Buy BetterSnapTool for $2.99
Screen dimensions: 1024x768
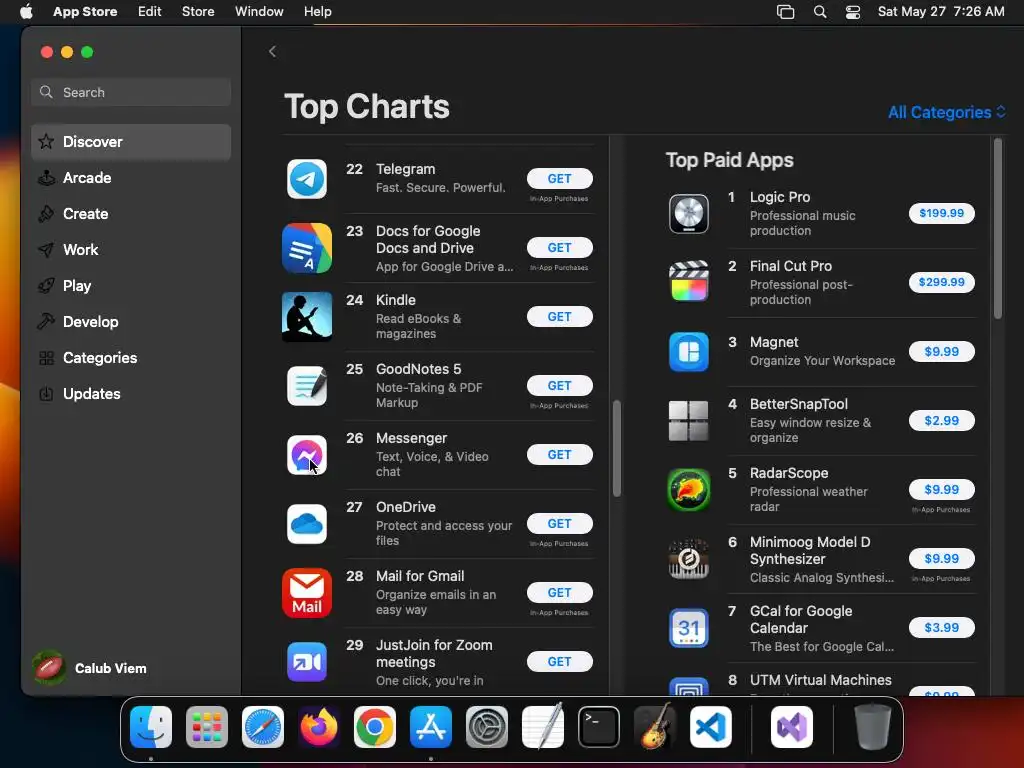click(941, 421)
